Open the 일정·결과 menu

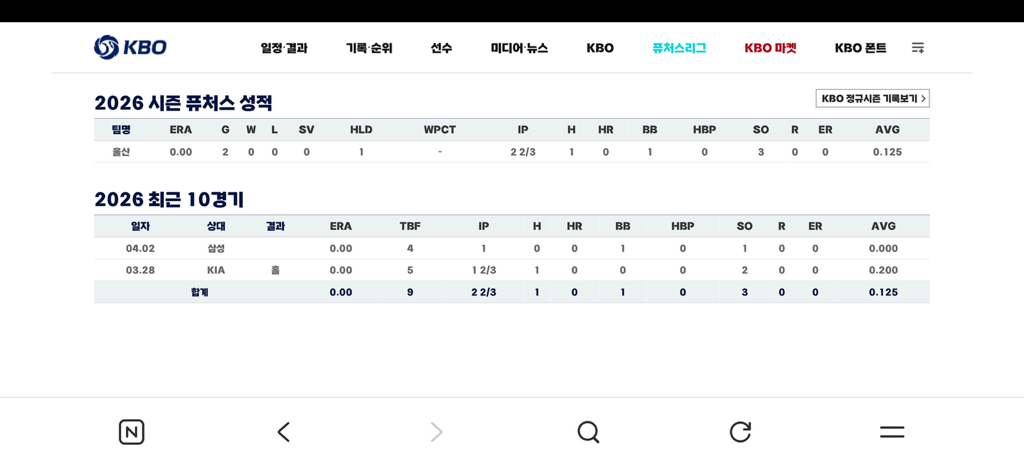284,48
